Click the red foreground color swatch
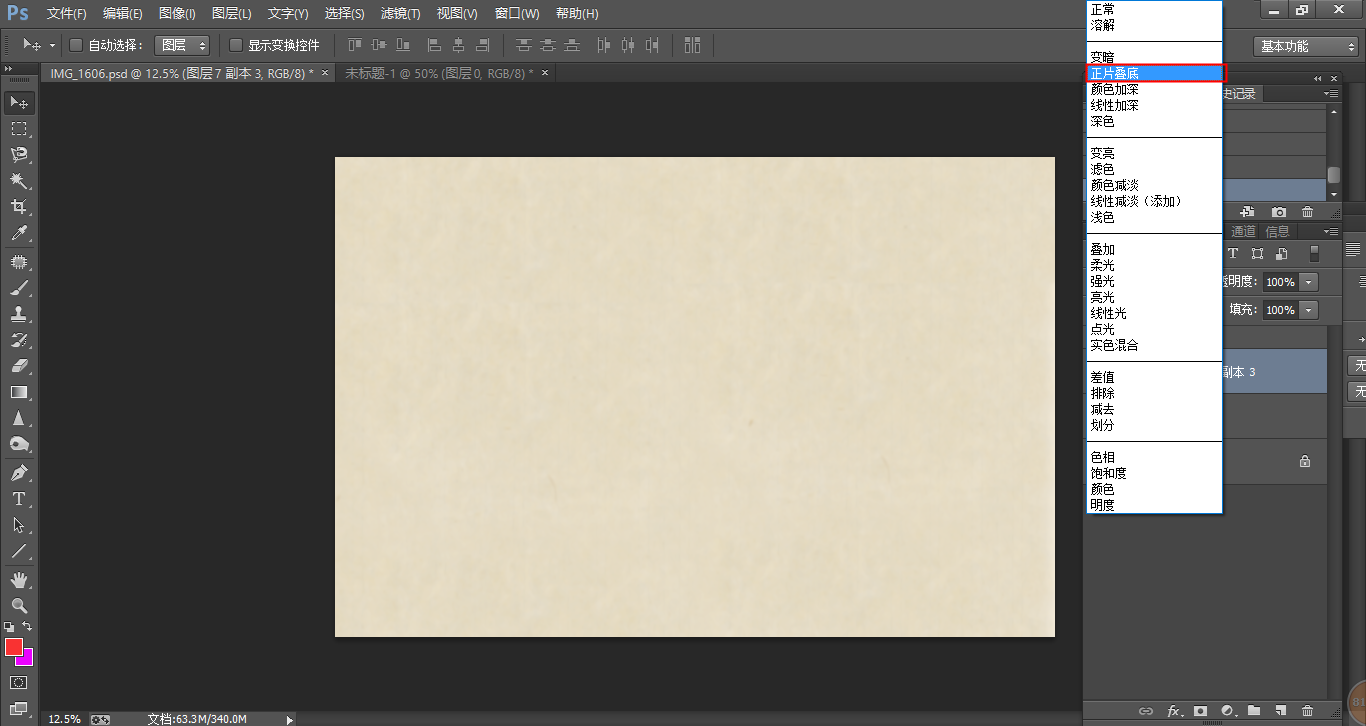This screenshot has width=1366, height=726. (12, 646)
